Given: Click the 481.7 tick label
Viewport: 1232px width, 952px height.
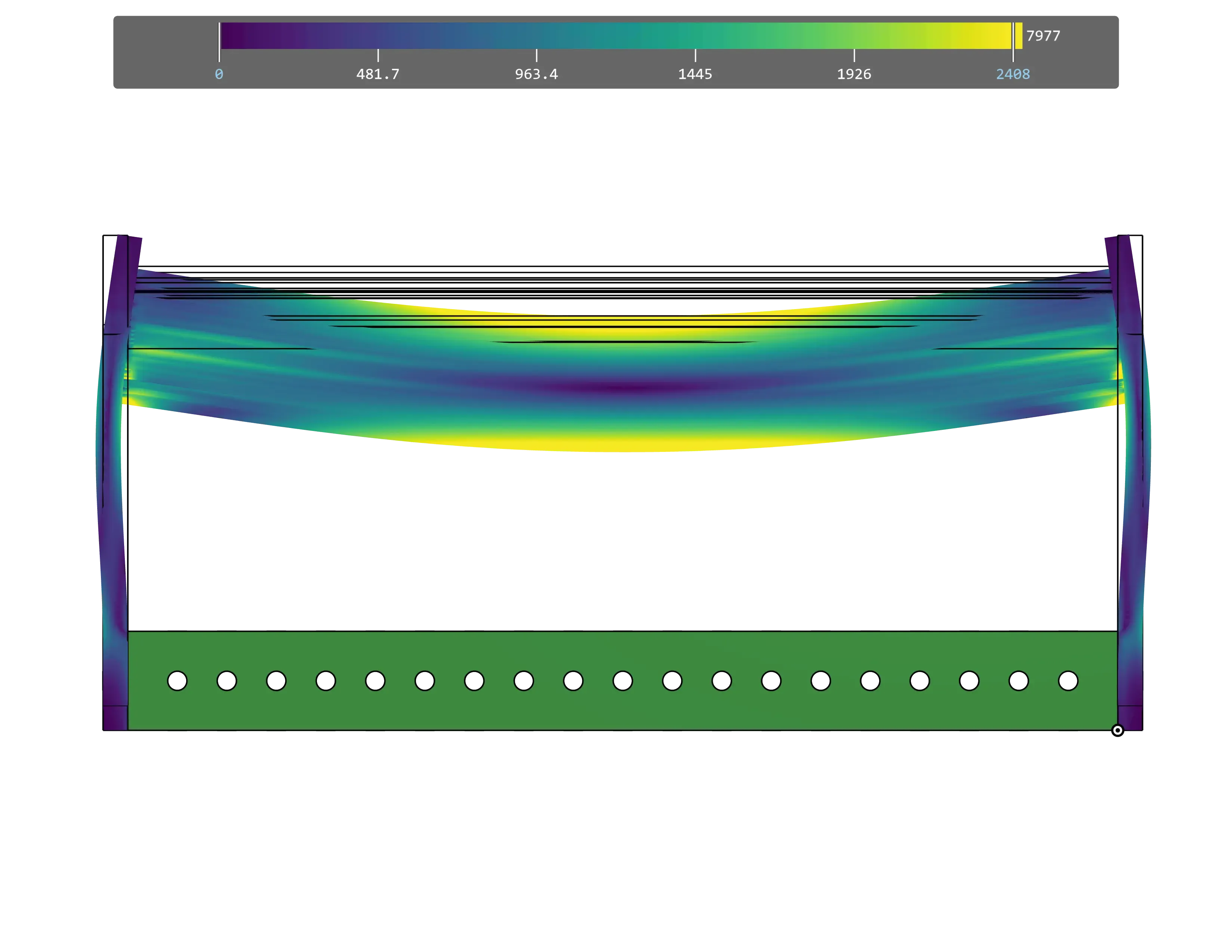Looking at the screenshot, I should 378,74.
